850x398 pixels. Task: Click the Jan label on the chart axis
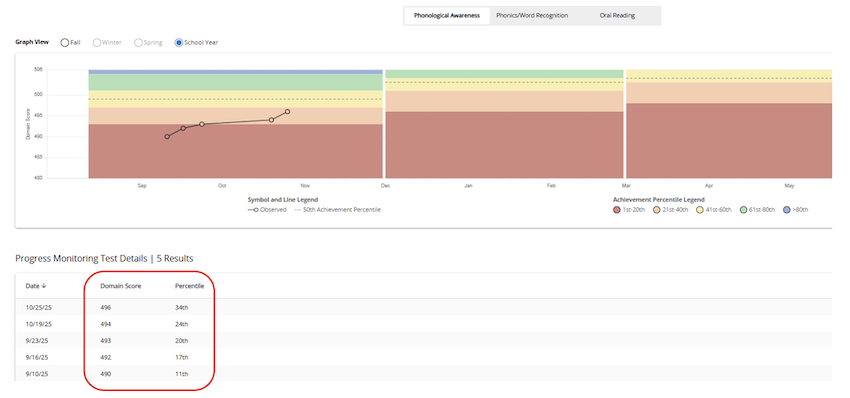pos(468,186)
